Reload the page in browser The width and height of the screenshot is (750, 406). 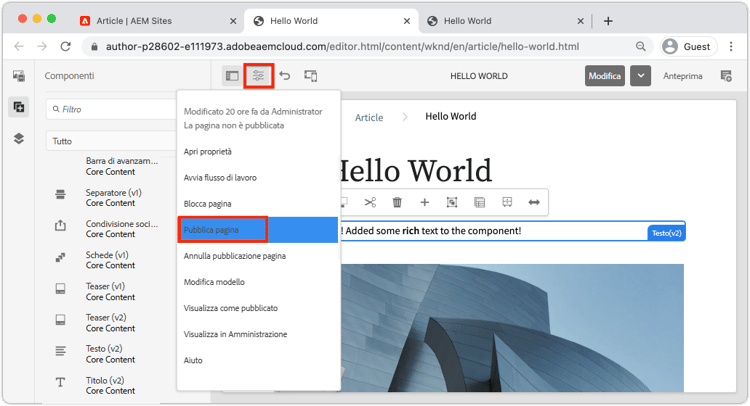pyautogui.click(x=66, y=46)
